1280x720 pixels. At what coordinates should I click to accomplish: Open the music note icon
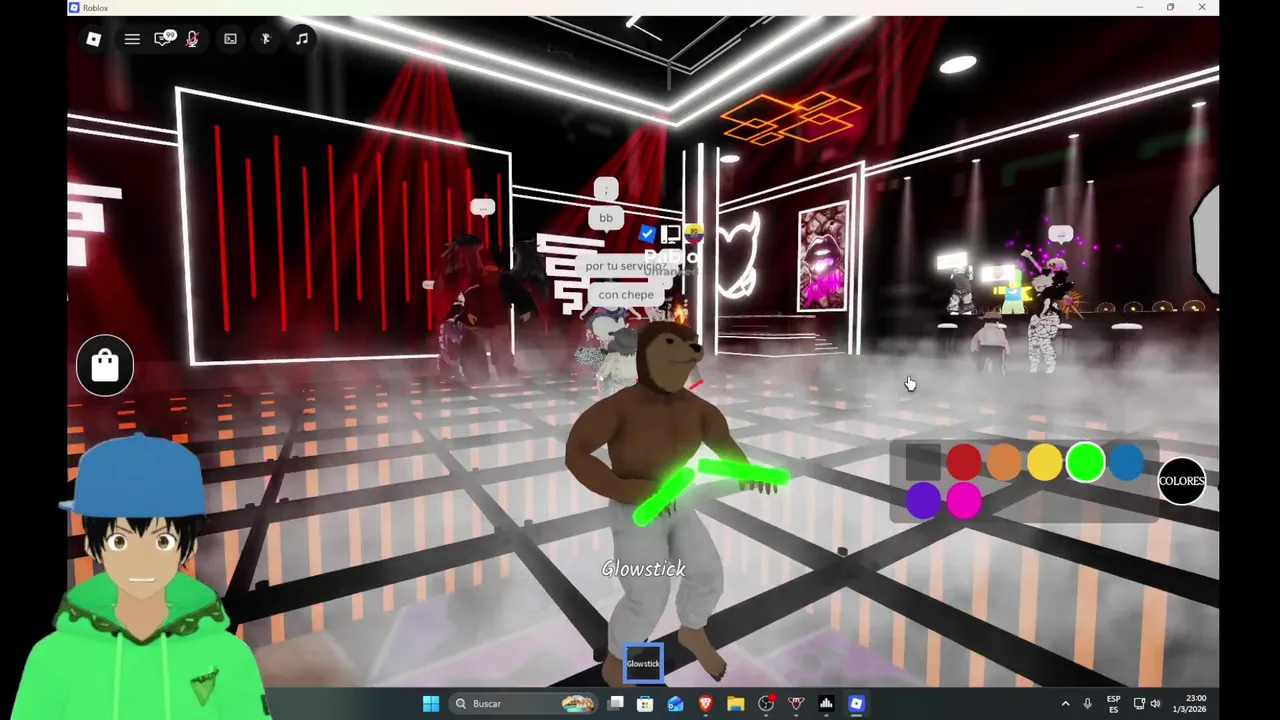pyautogui.click(x=302, y=39)
